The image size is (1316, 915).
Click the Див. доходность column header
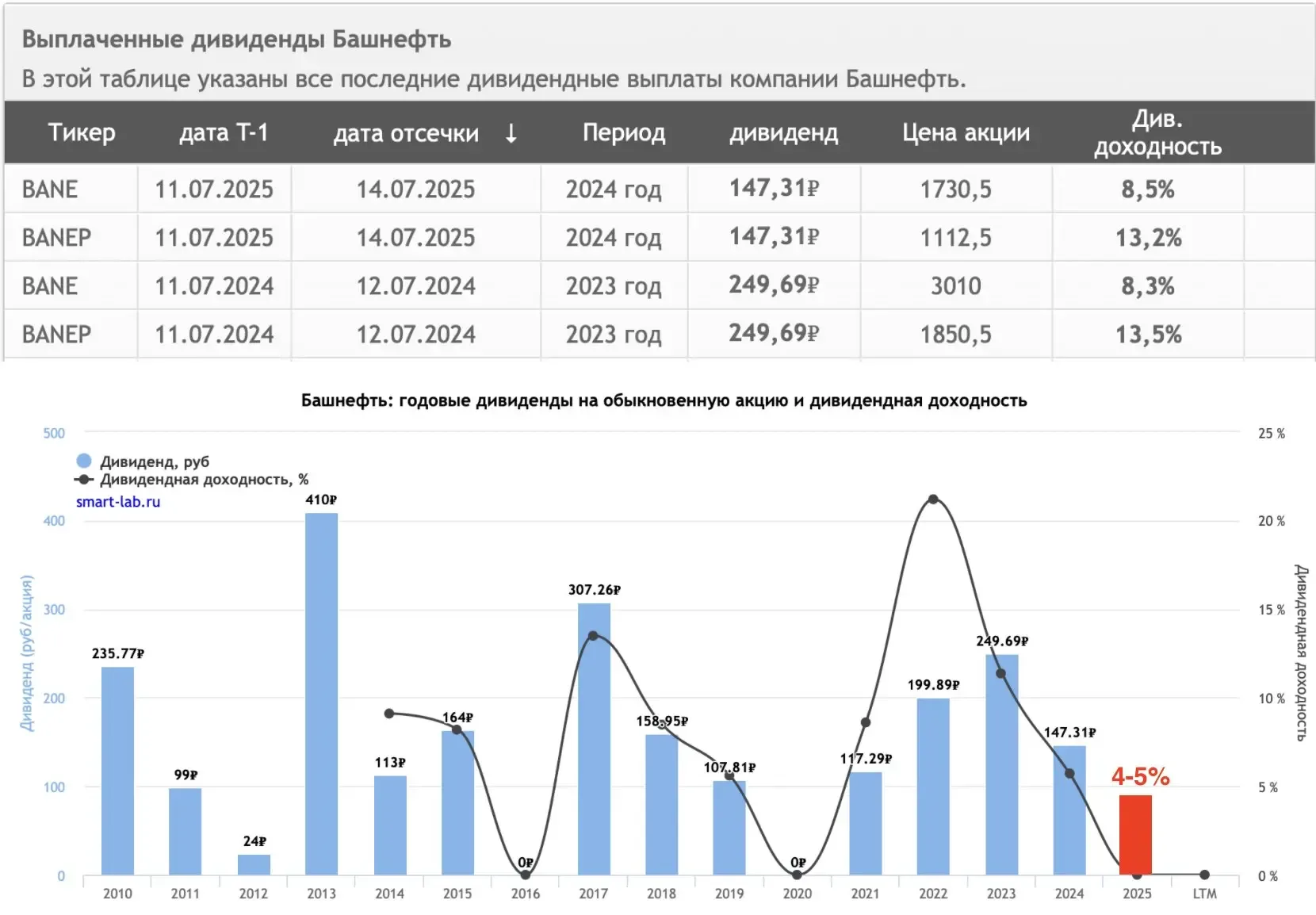pyautogui.click(x=1157, y=132)
